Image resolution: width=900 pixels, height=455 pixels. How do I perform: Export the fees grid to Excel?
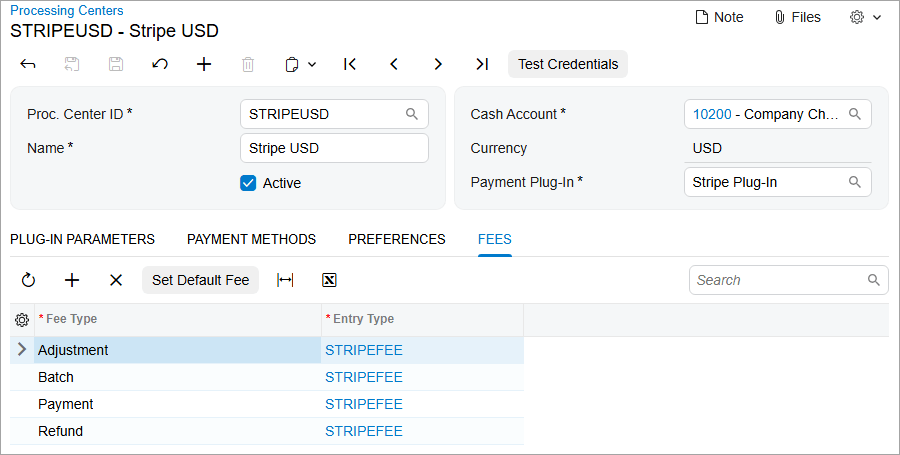(329, 280)
